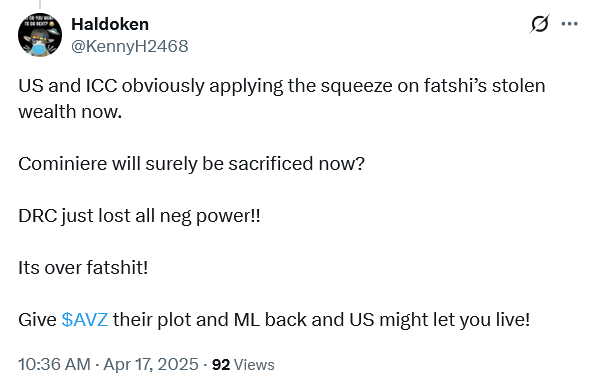Image resolution: width=598 pixels, height=388 pixels.
Task: Click 'their plot and ML back' text
Action: click(x=210, y=319)
